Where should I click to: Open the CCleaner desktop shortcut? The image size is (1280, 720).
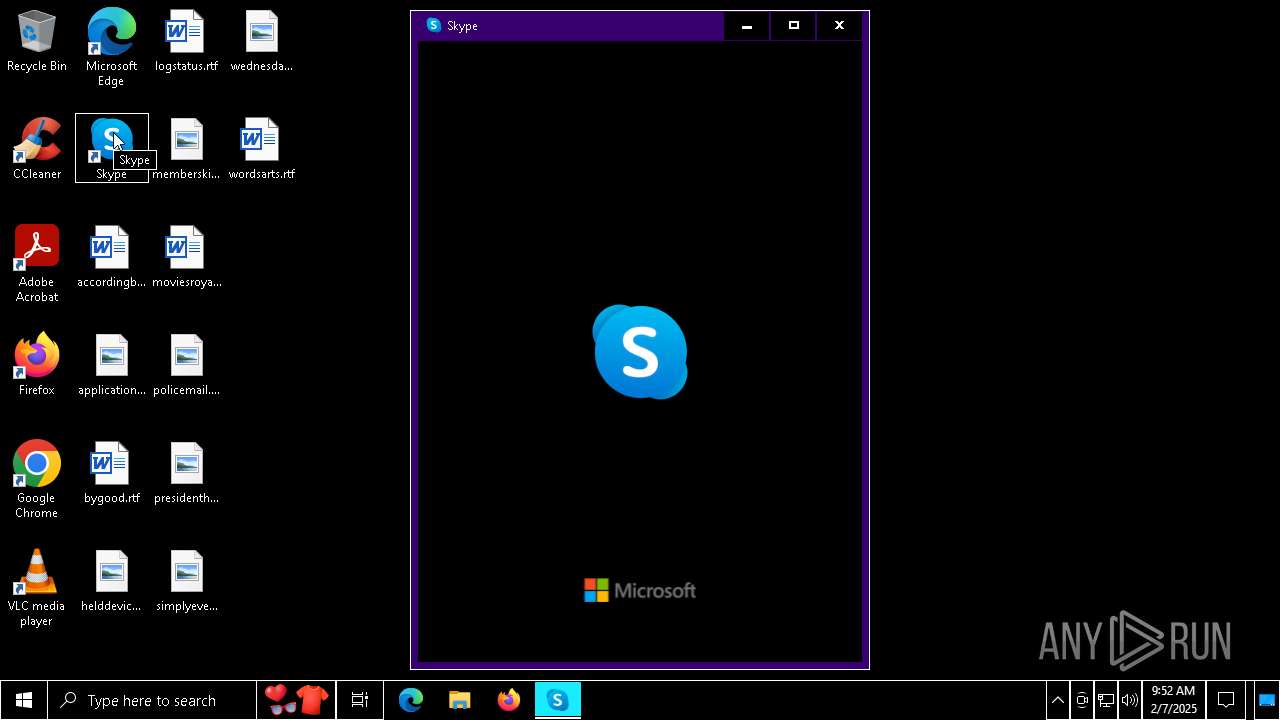pos(37,149)
